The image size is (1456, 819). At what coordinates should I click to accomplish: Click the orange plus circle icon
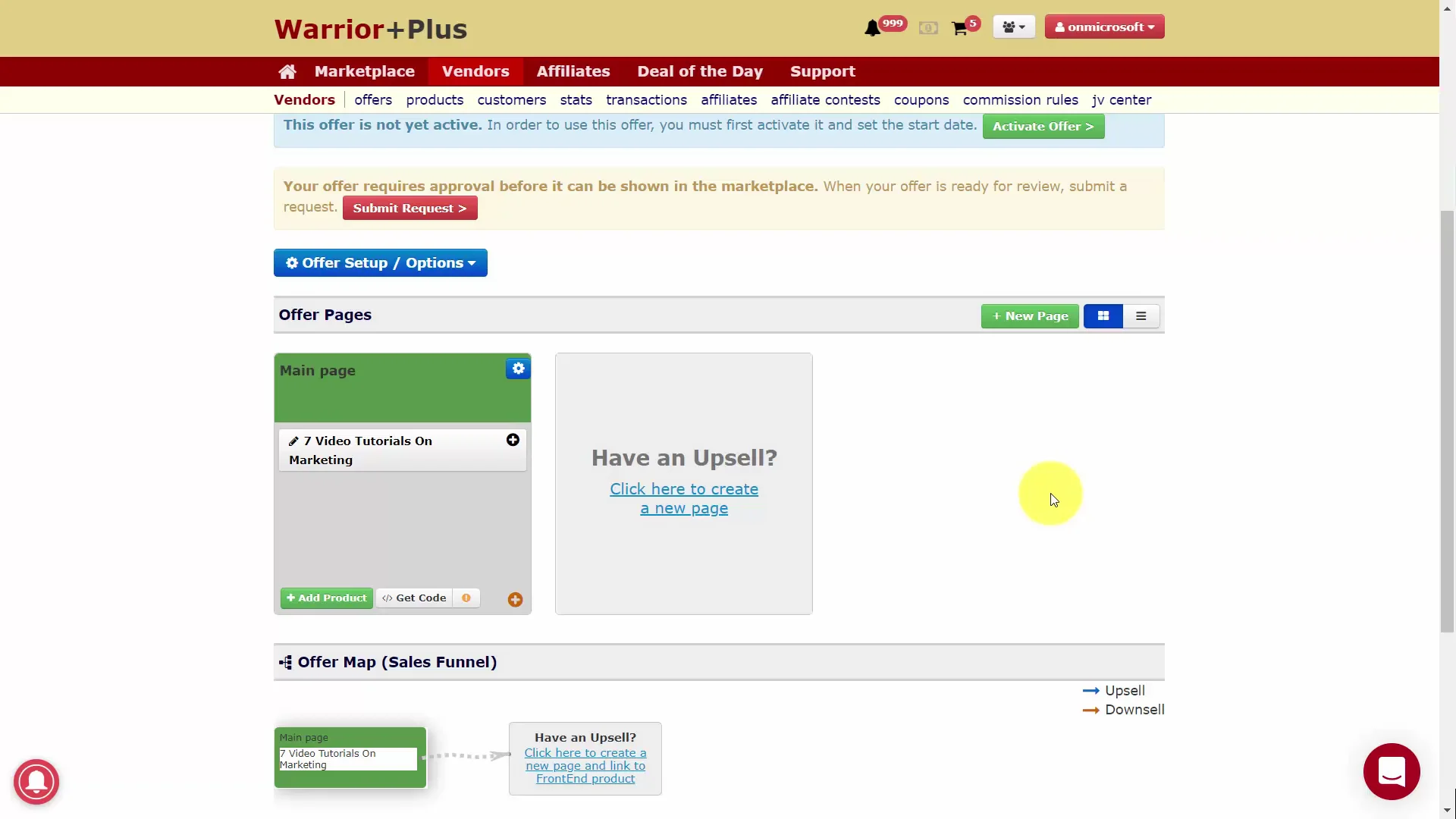[515, 600]
